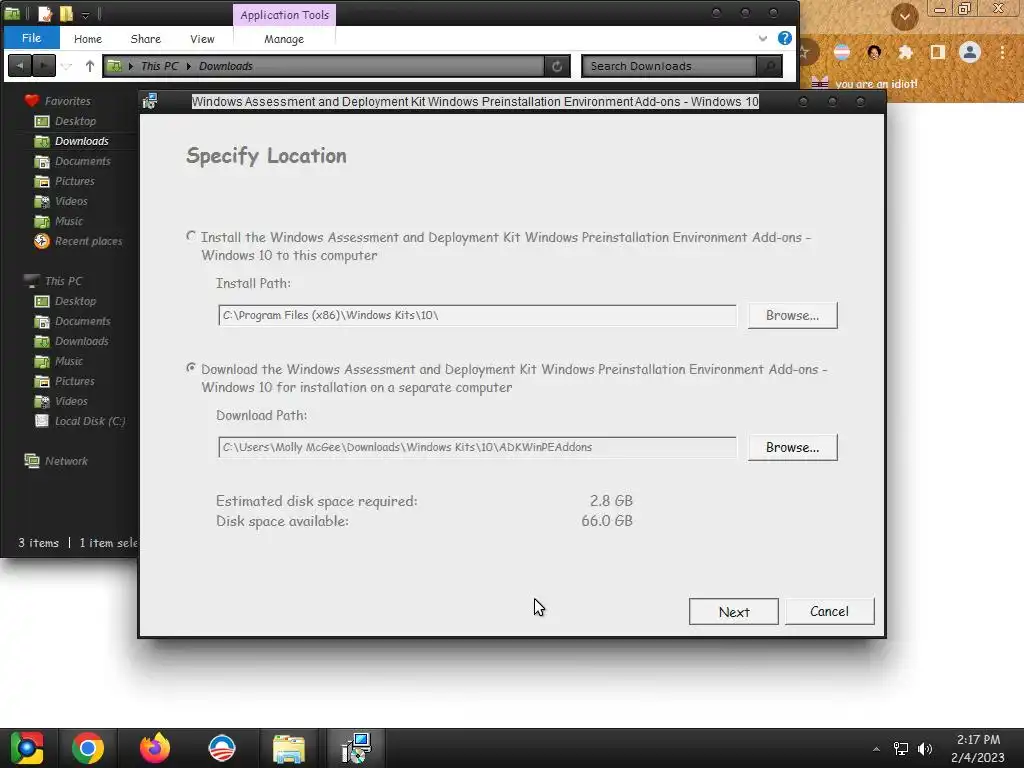Screen dimensions: 1024x768
Task: Open Desktop under This PC
Action: [75, 301]
